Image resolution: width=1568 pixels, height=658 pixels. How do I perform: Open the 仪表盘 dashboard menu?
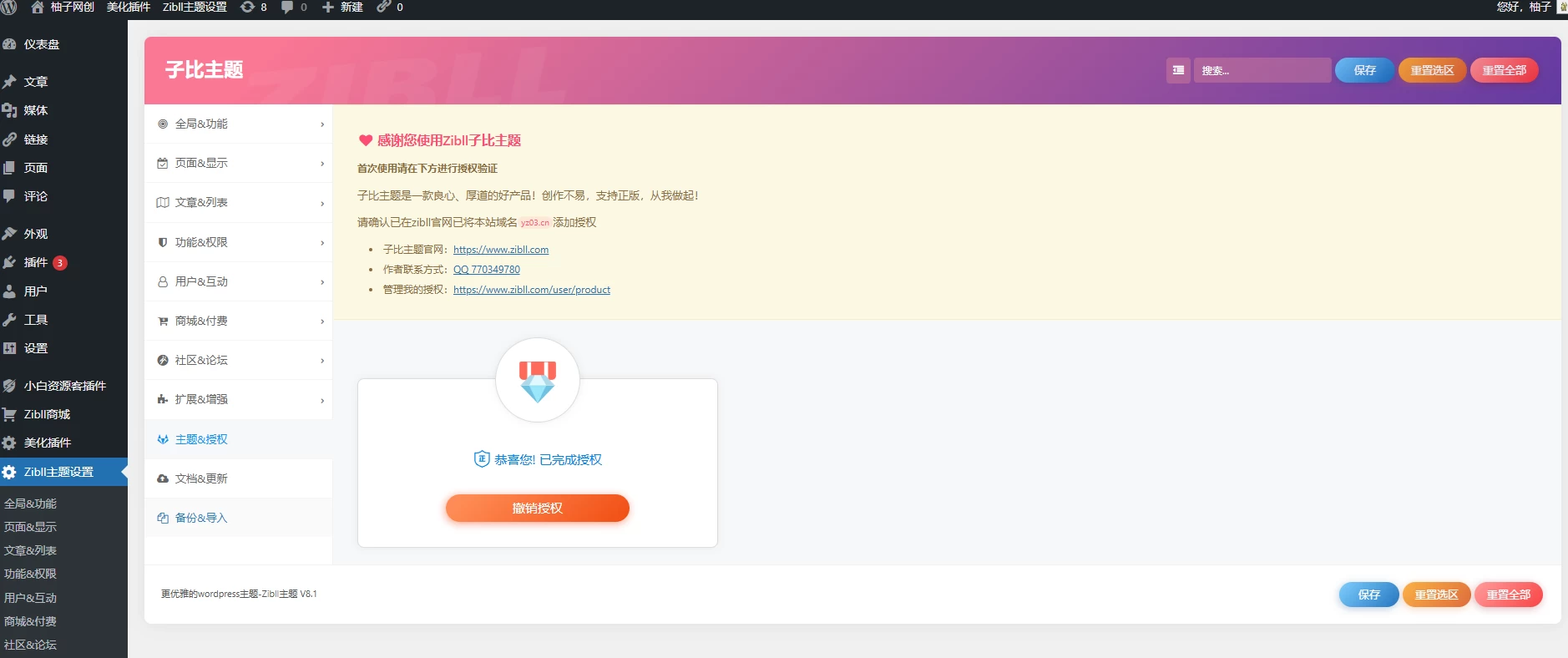41,44
